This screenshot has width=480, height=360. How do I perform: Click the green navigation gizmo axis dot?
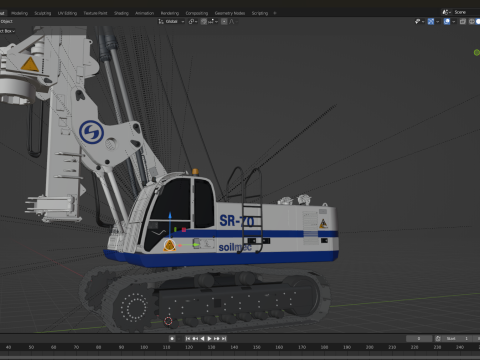pyautogui.click(x=477, y=52)
